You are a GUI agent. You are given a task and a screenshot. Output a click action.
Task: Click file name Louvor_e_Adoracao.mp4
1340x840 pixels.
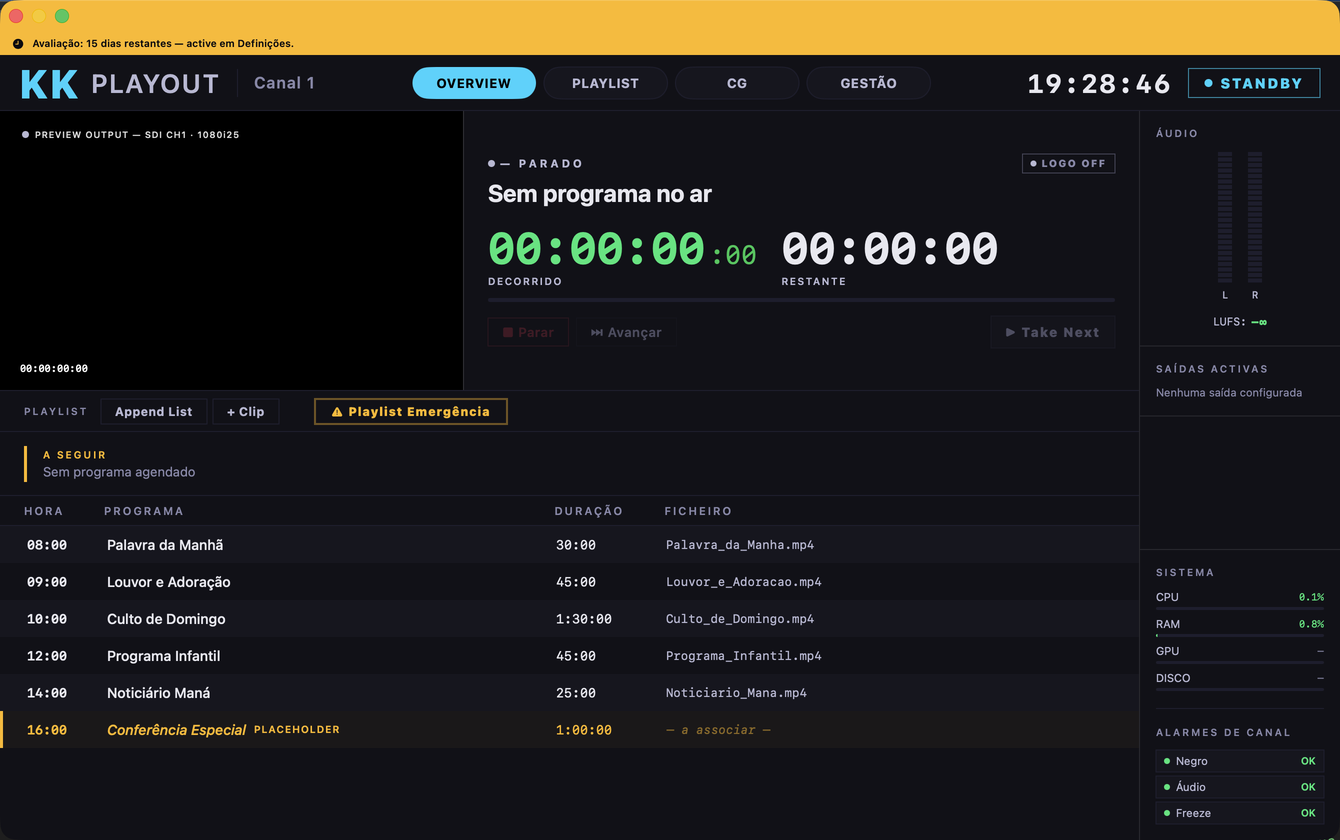coord(744,582)
